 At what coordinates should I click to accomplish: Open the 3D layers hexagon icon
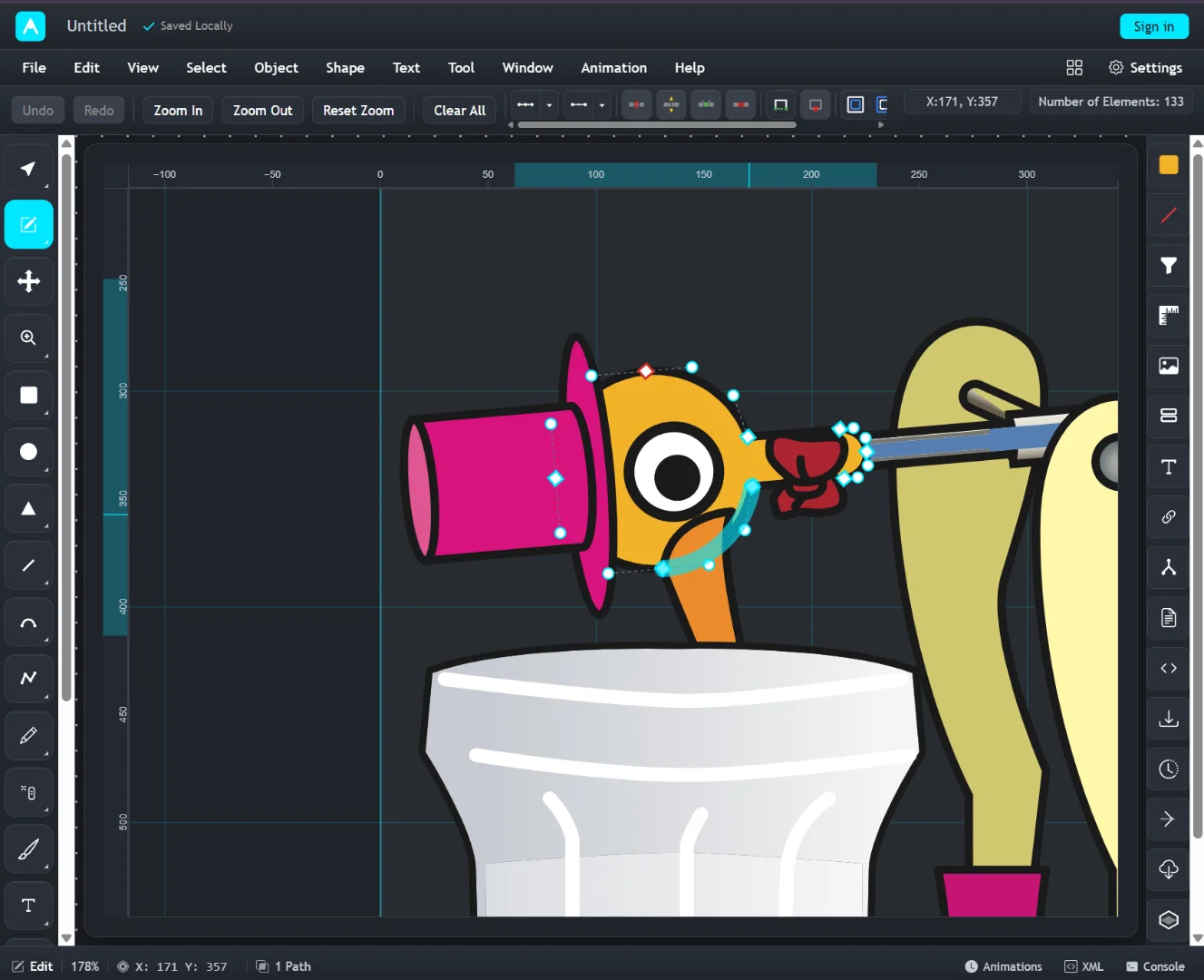click(x=1169, y=919)
